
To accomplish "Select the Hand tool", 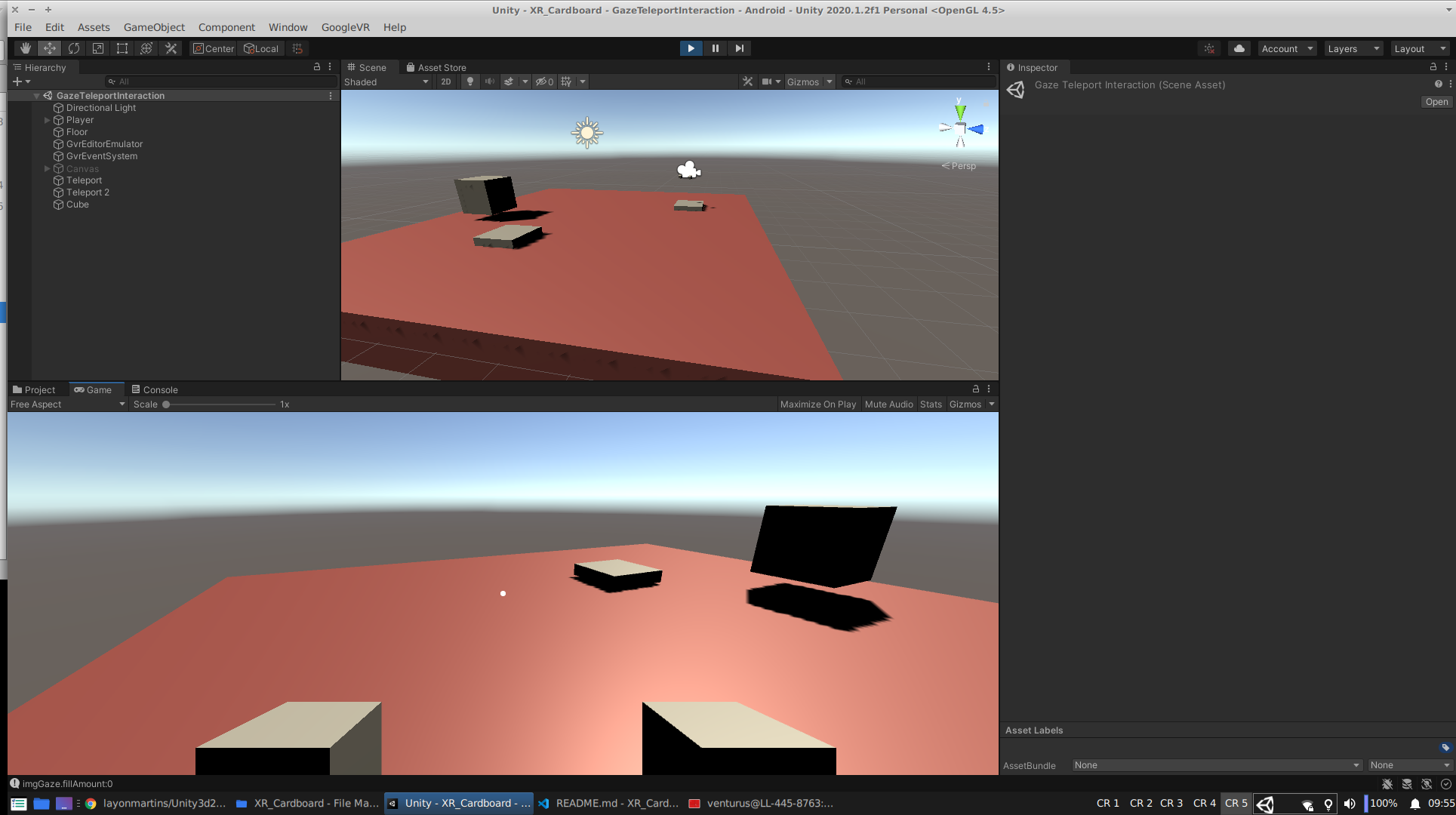I will click(x=25, y=48).
